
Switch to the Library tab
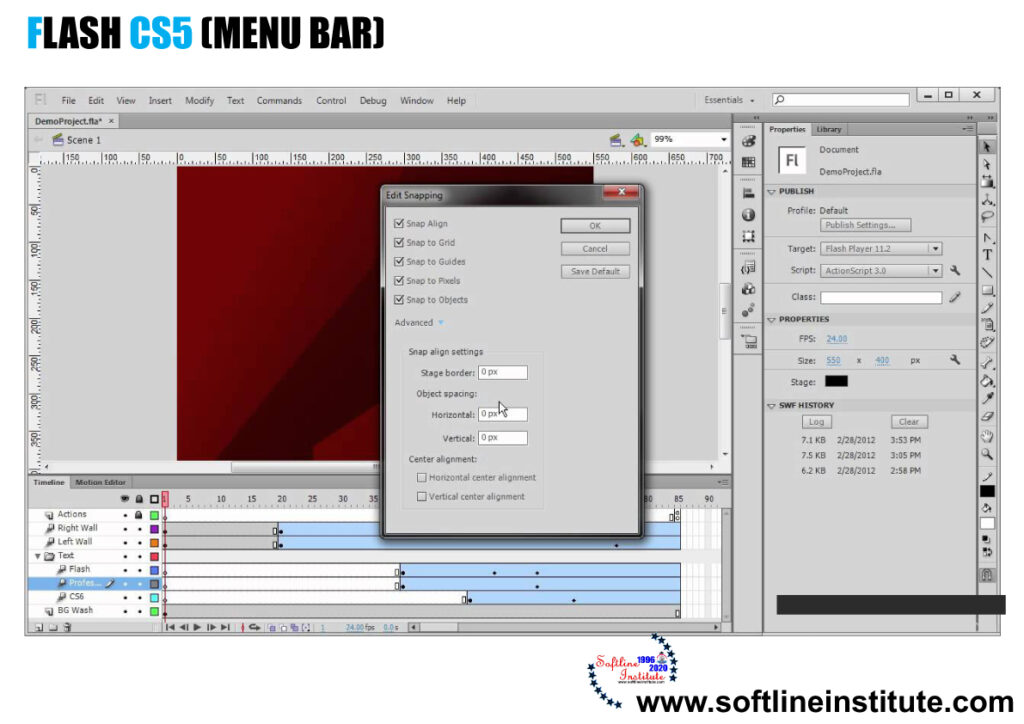[830, 128]
